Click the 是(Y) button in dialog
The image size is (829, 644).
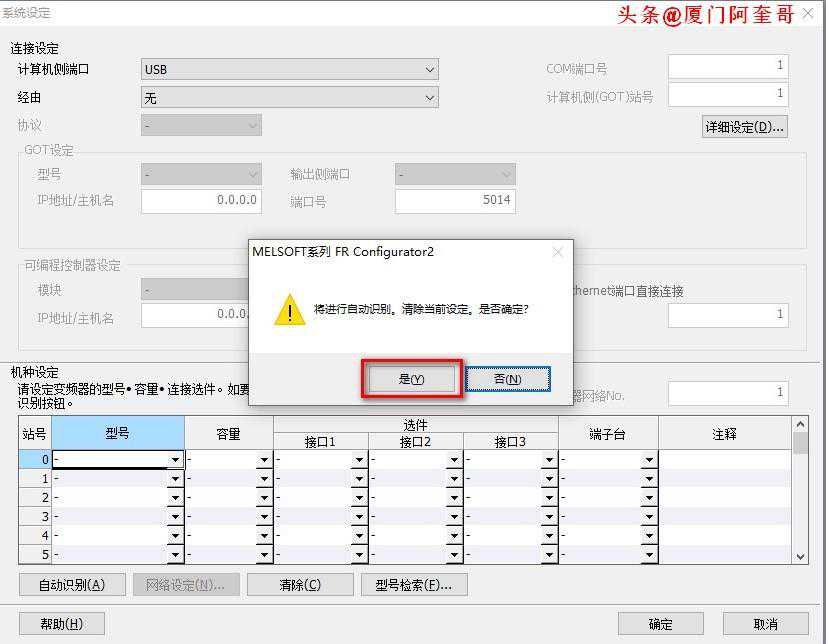(411, 379)
